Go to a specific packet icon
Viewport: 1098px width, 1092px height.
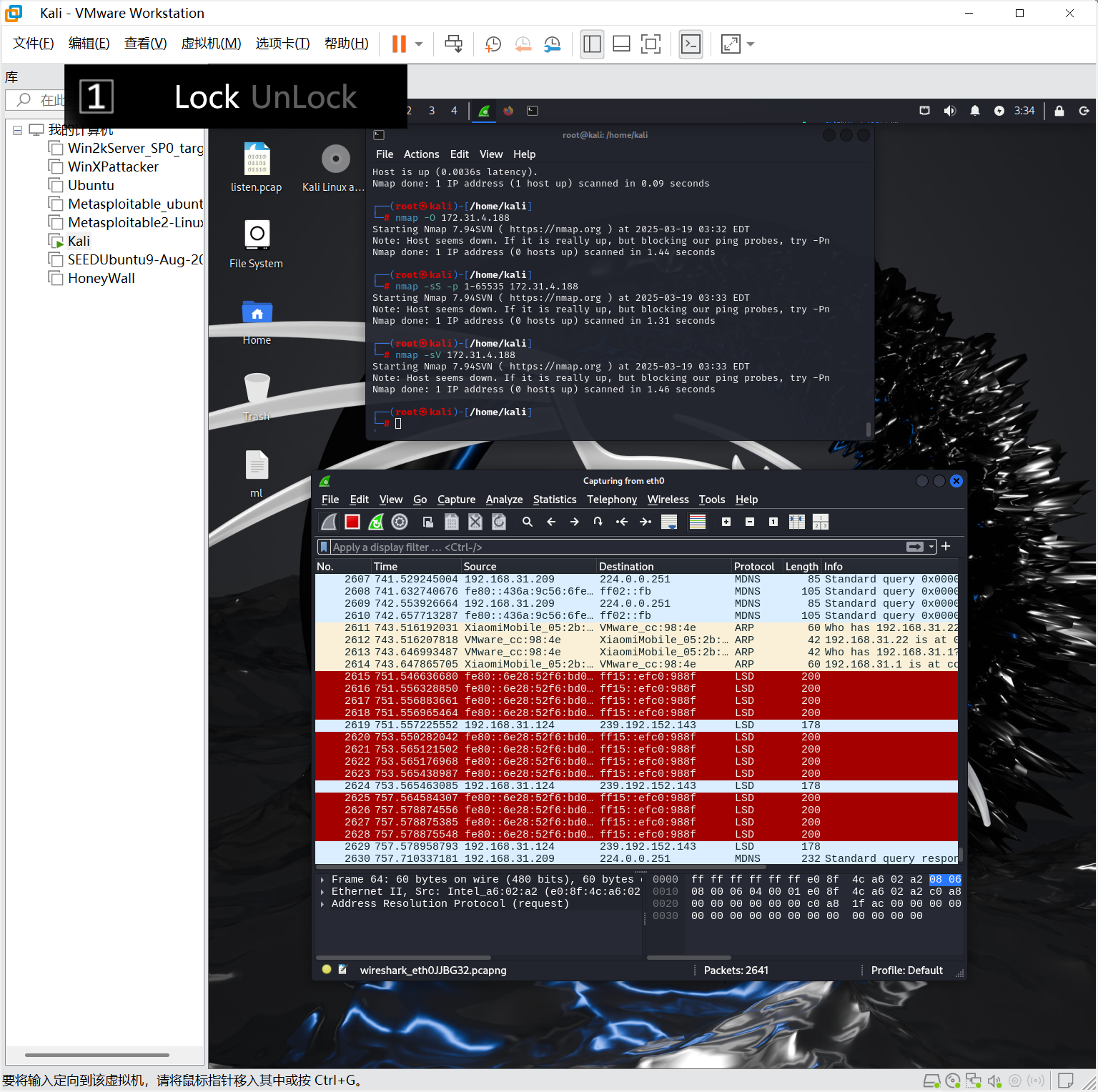pos(598,522)
